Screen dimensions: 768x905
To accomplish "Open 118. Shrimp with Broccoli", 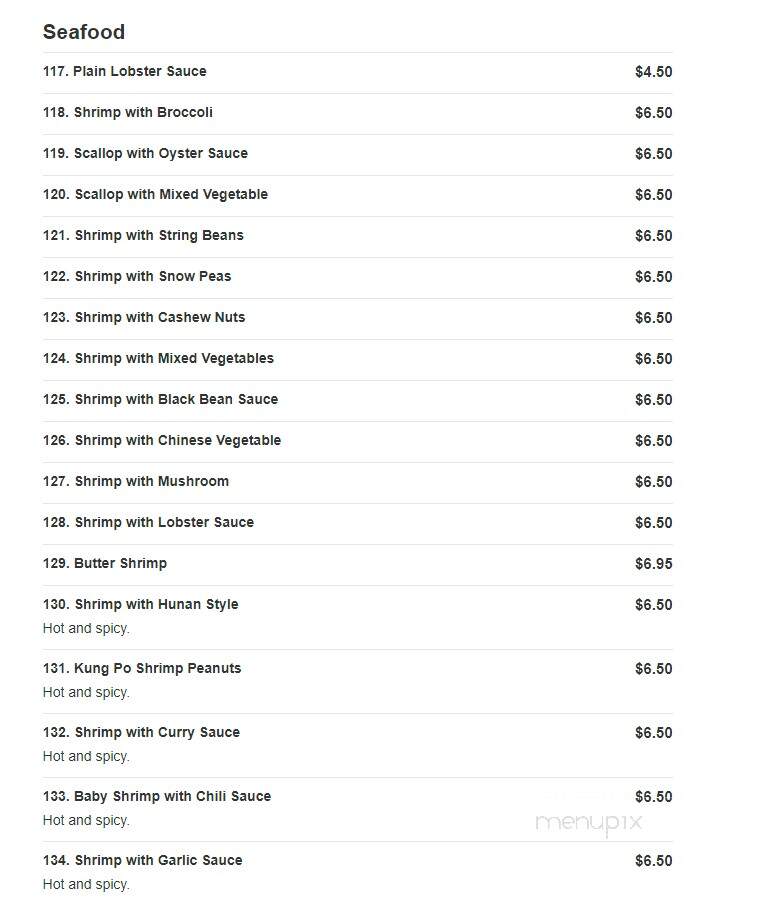I will tap(128, 112).
